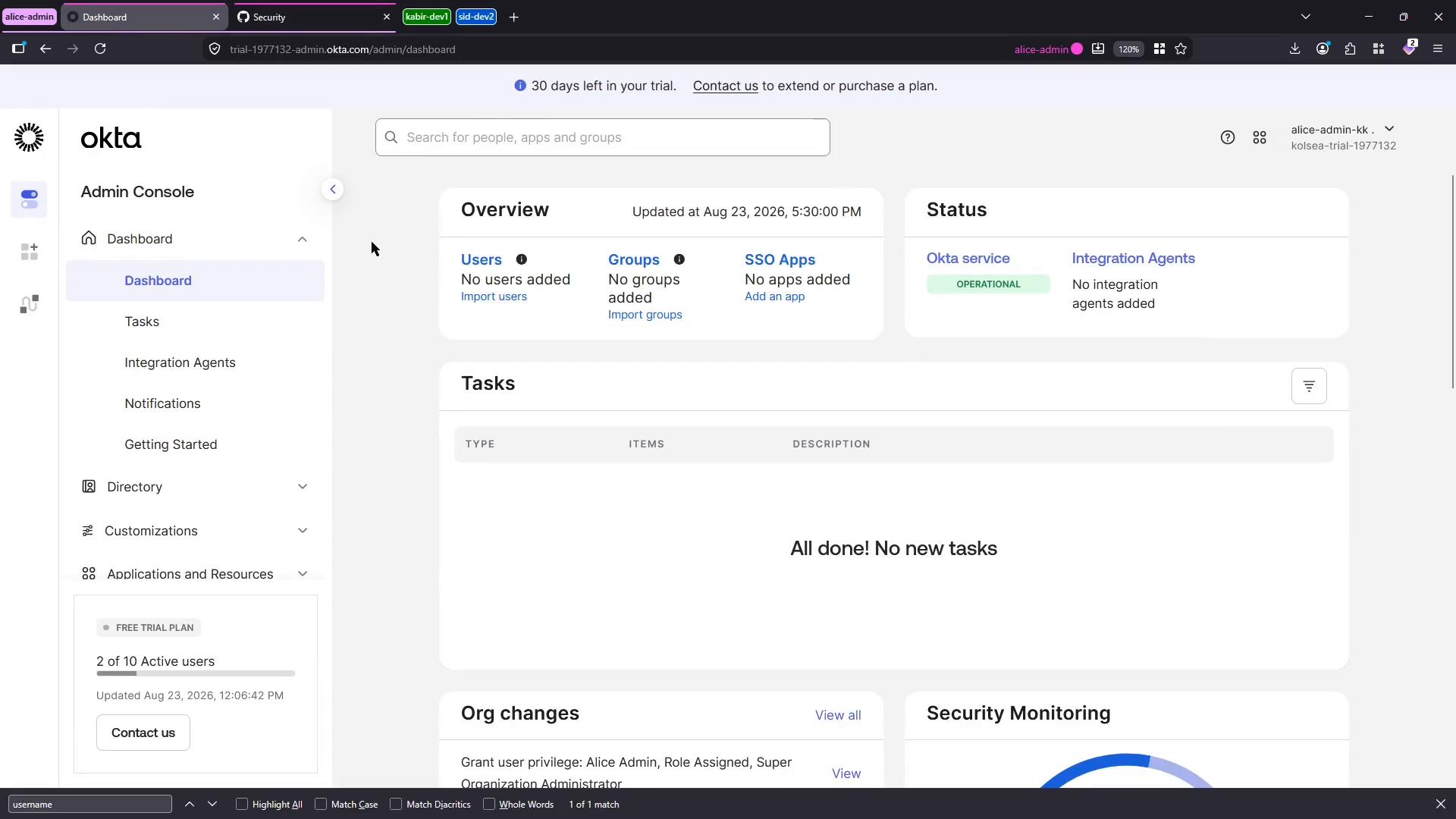This screenshot has width=1456, height=819.
Task: Reload the page with the browser refresh icon
Action: 100,49
